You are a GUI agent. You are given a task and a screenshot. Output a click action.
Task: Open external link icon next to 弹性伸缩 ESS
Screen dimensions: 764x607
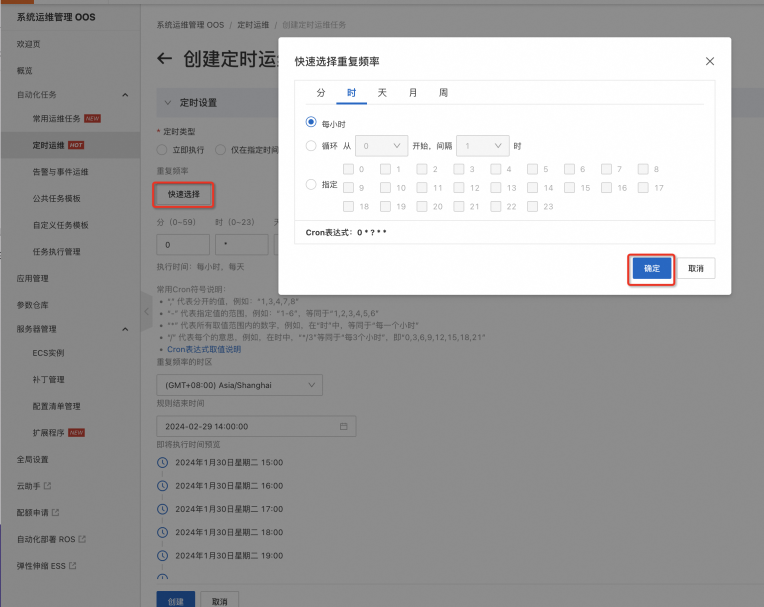(x=73, y=566)
